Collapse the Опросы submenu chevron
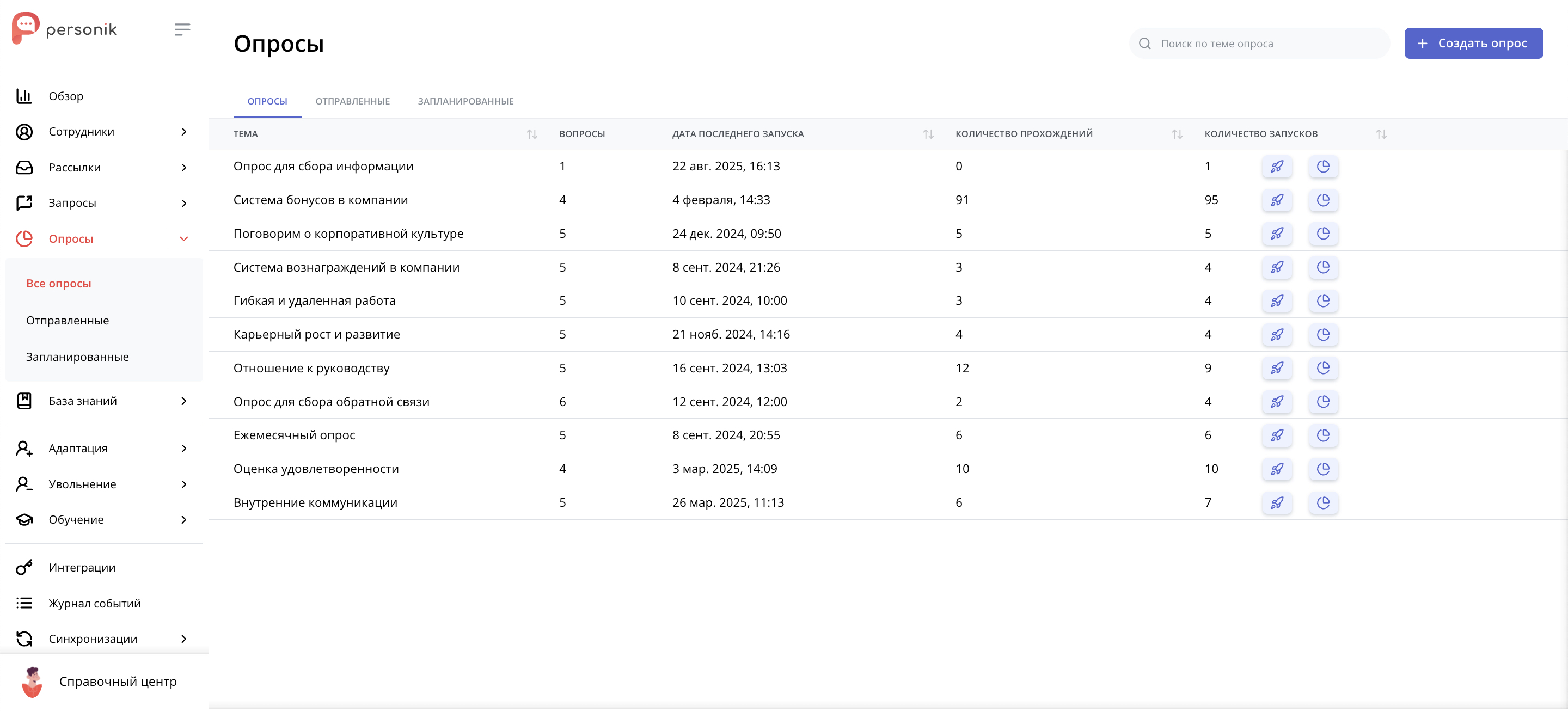The width and height of the screenshot is (1568, 712). tap(184, 238)
